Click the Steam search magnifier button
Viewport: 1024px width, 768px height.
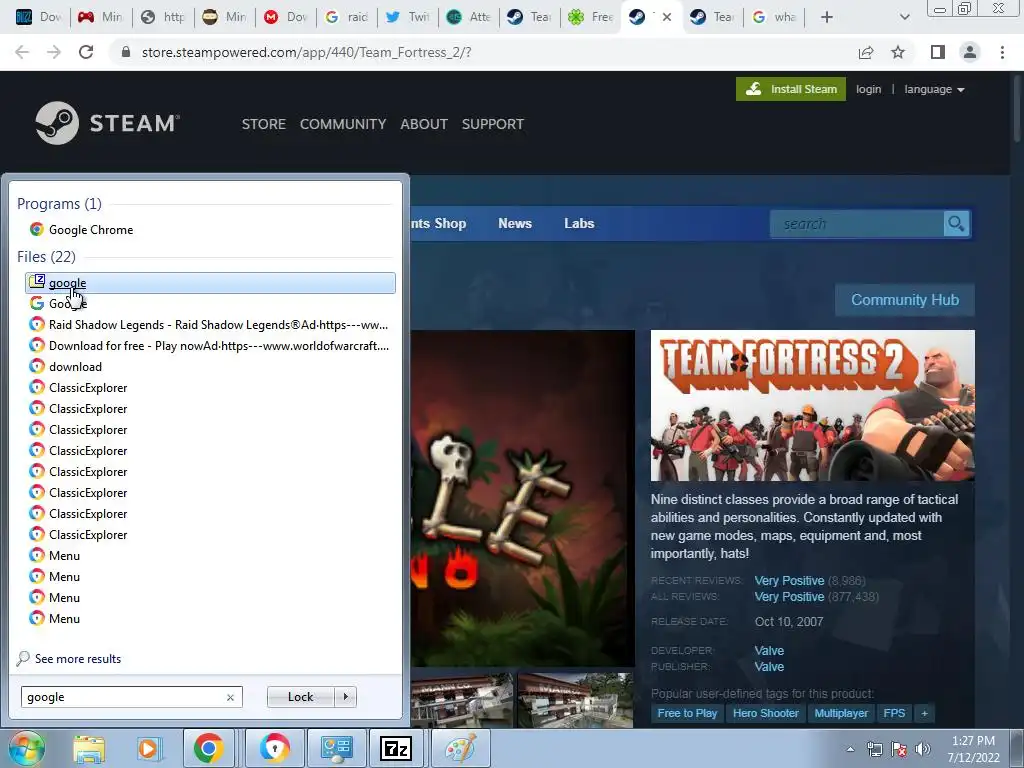coord(956,224)
